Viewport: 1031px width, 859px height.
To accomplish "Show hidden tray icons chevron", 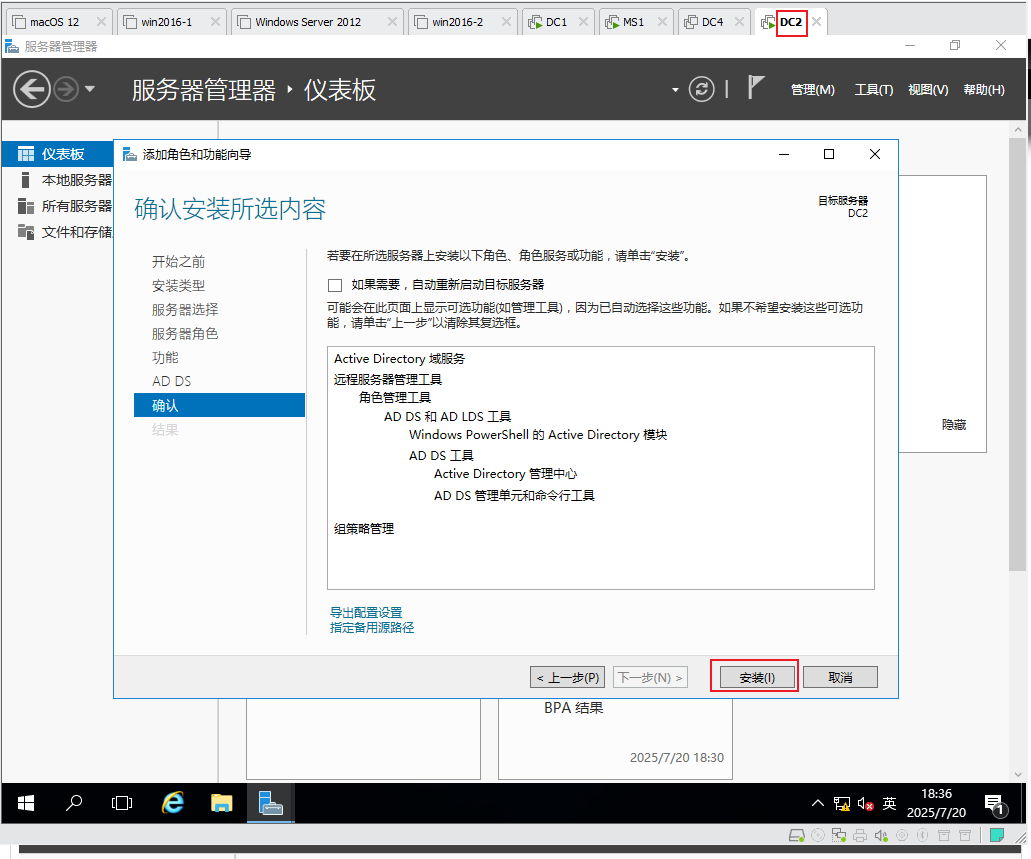I will pos(817,803).
